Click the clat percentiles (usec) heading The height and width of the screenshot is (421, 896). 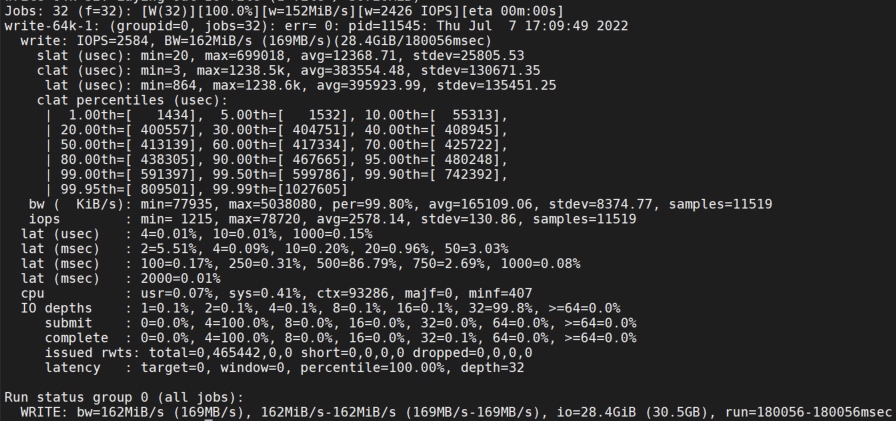tap(133, 101)
